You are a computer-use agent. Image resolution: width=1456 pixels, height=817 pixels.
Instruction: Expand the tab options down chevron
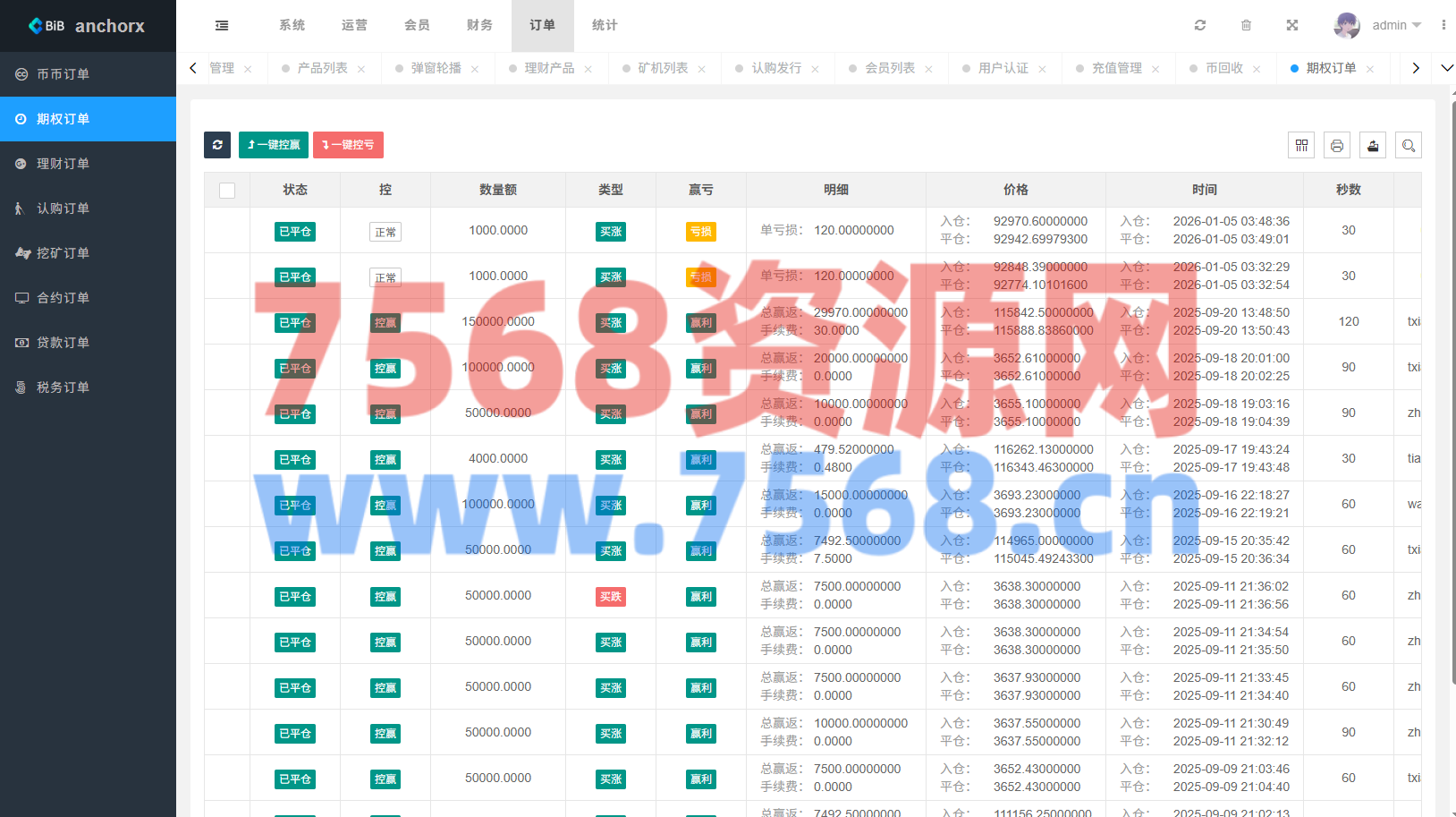1446,68
